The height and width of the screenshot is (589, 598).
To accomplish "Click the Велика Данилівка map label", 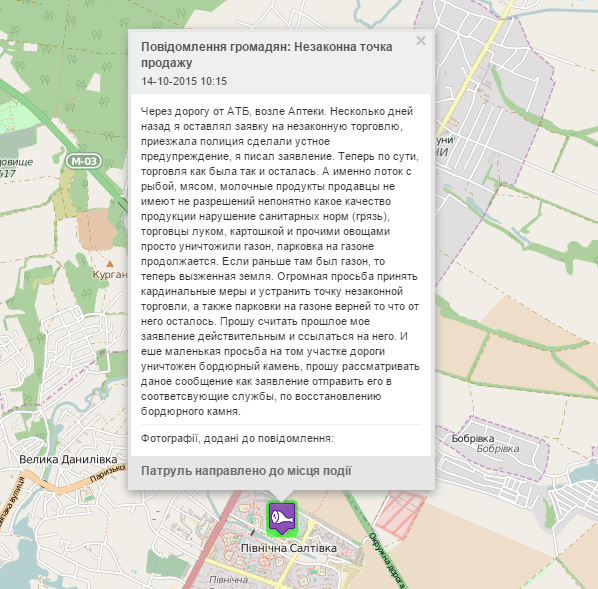I will point(68,459).
